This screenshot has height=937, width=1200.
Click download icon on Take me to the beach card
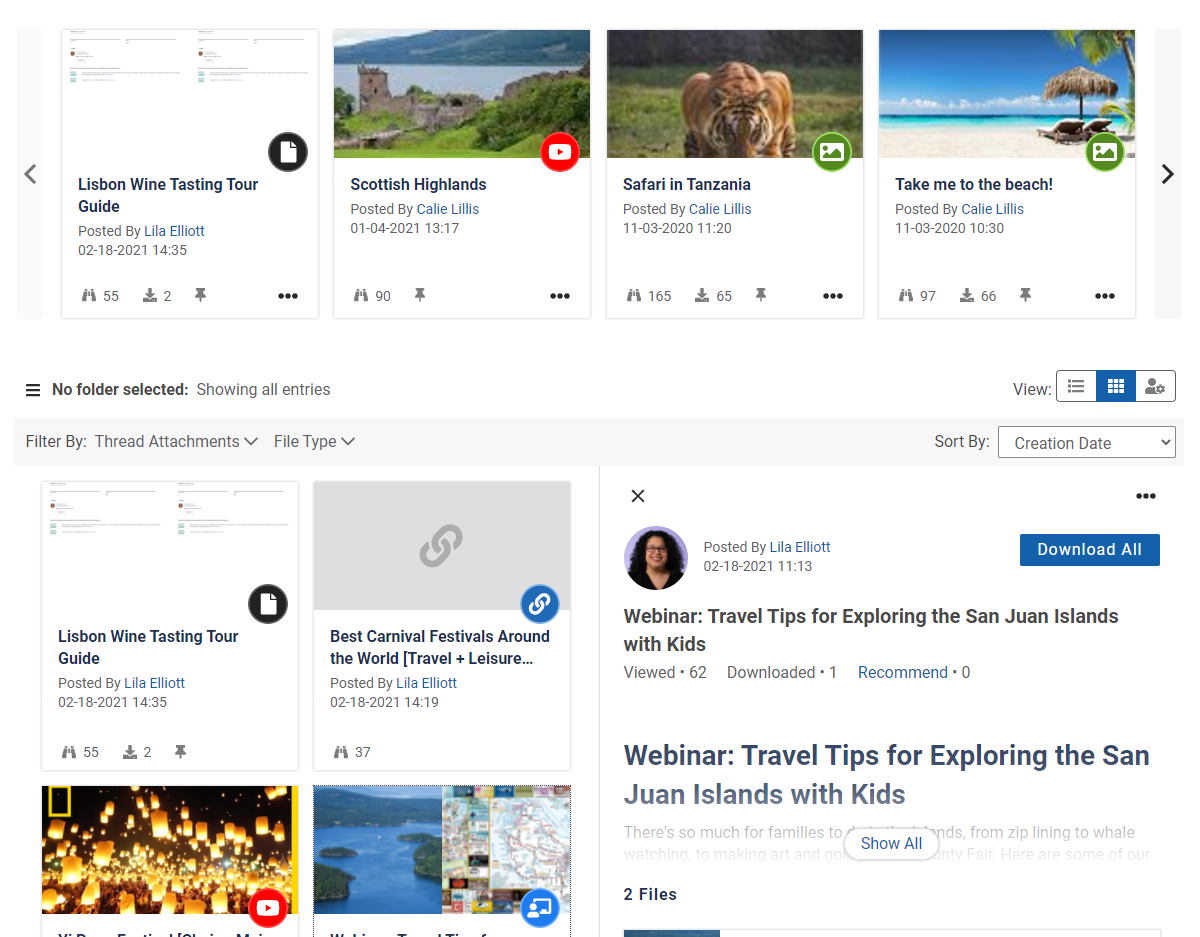[x=966, y=295]
